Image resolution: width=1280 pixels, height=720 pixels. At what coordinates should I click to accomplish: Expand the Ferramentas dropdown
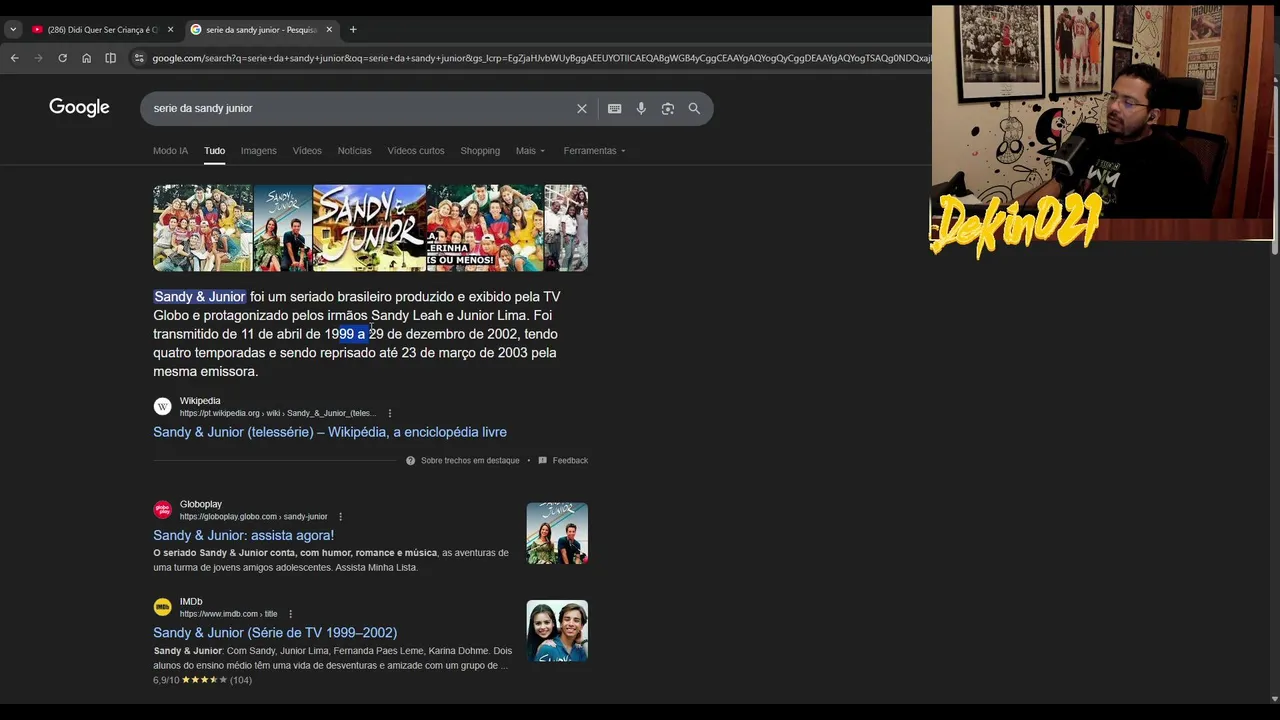pyautogui.click(x=594, y=151)
